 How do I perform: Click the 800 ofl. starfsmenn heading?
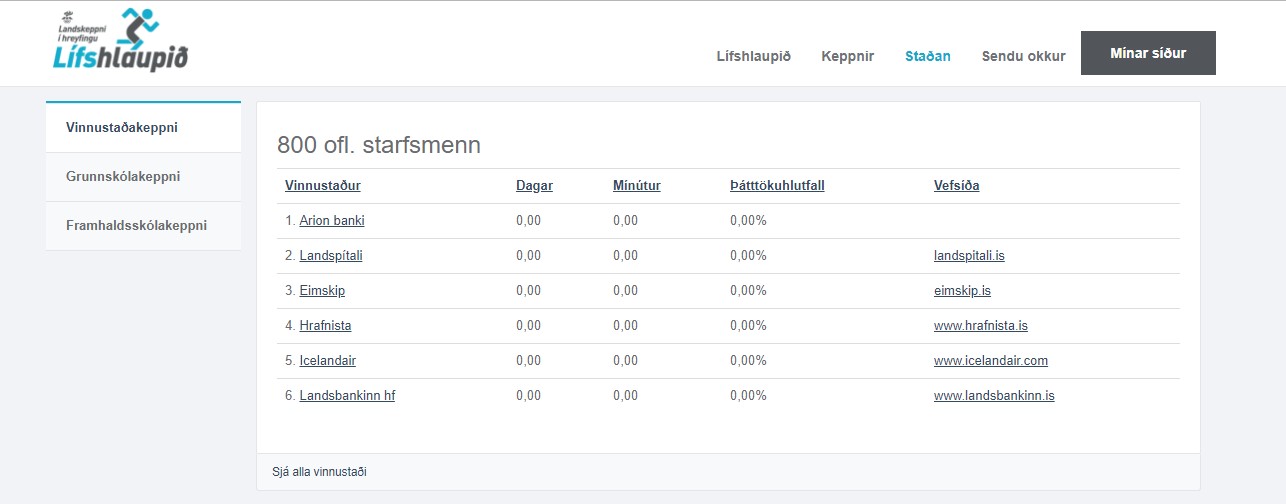tap(379, 145)
